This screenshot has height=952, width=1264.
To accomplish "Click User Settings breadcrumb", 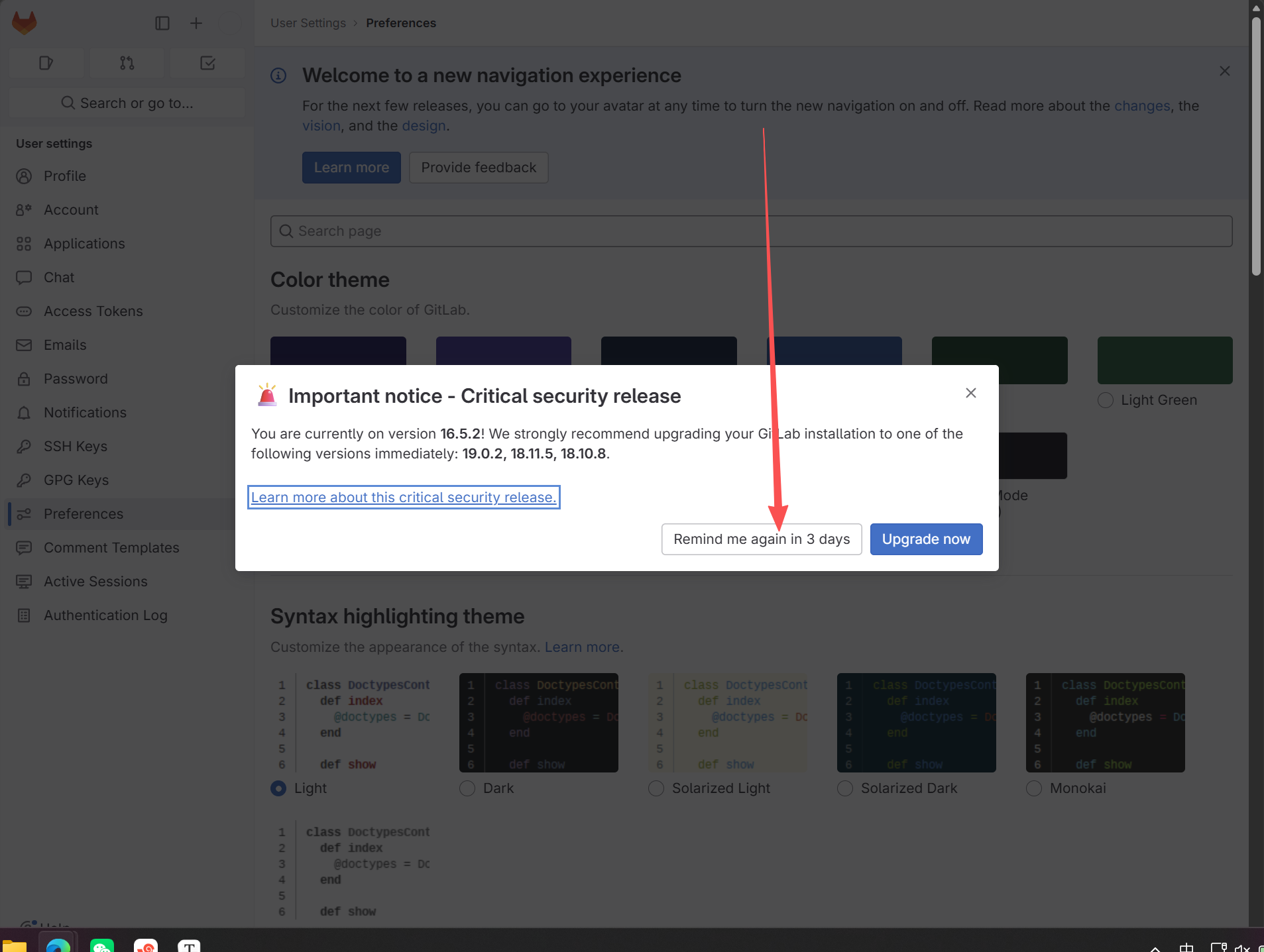I will (308, 23).
